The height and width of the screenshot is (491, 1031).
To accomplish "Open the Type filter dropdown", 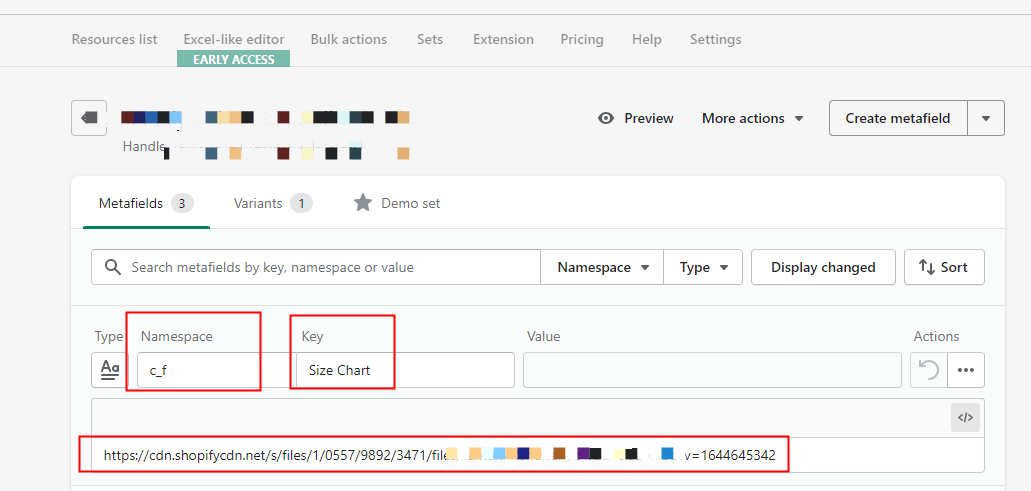I will (703, 267).
